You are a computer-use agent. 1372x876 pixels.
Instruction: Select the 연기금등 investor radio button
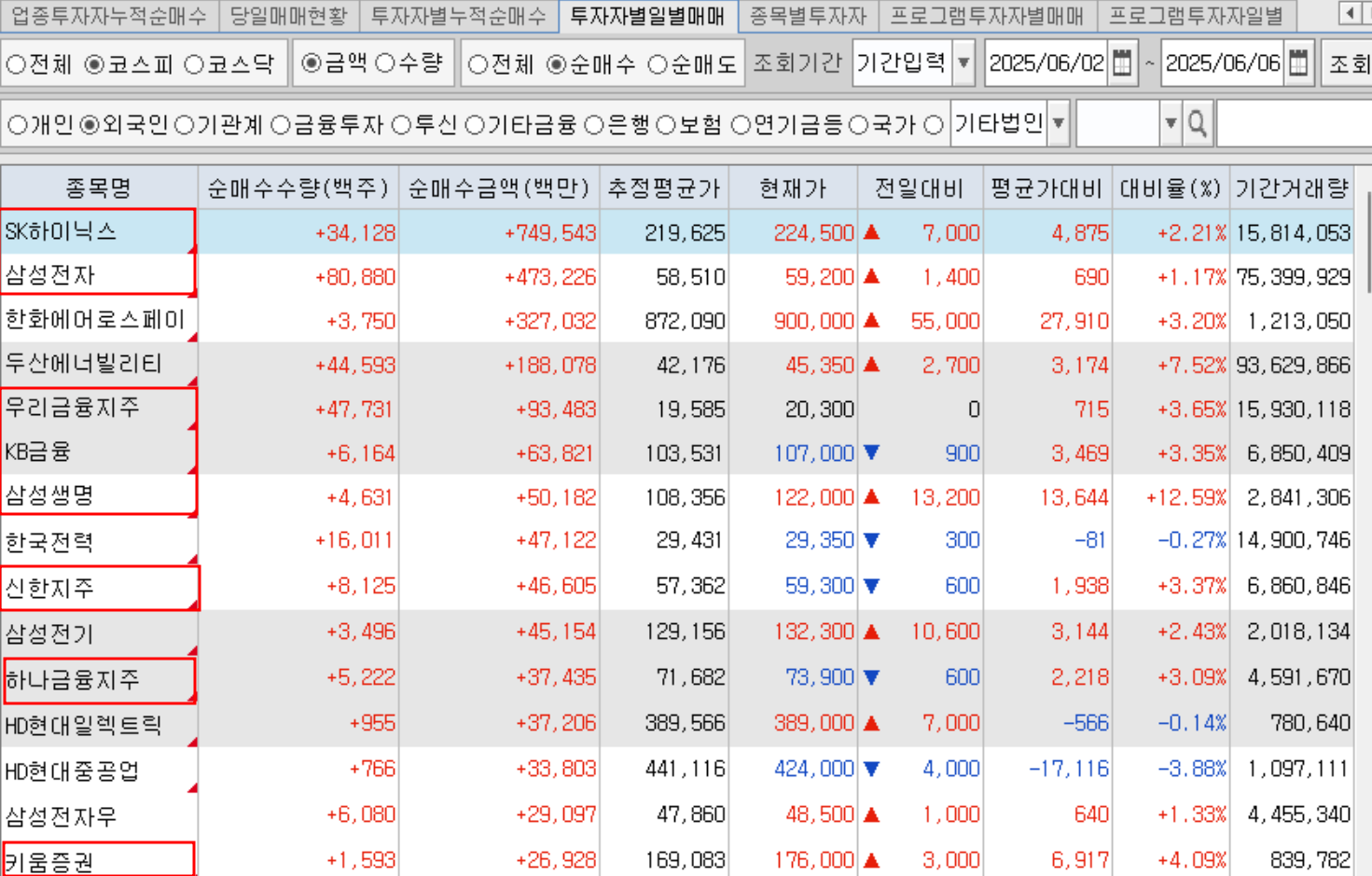point(741,125)
